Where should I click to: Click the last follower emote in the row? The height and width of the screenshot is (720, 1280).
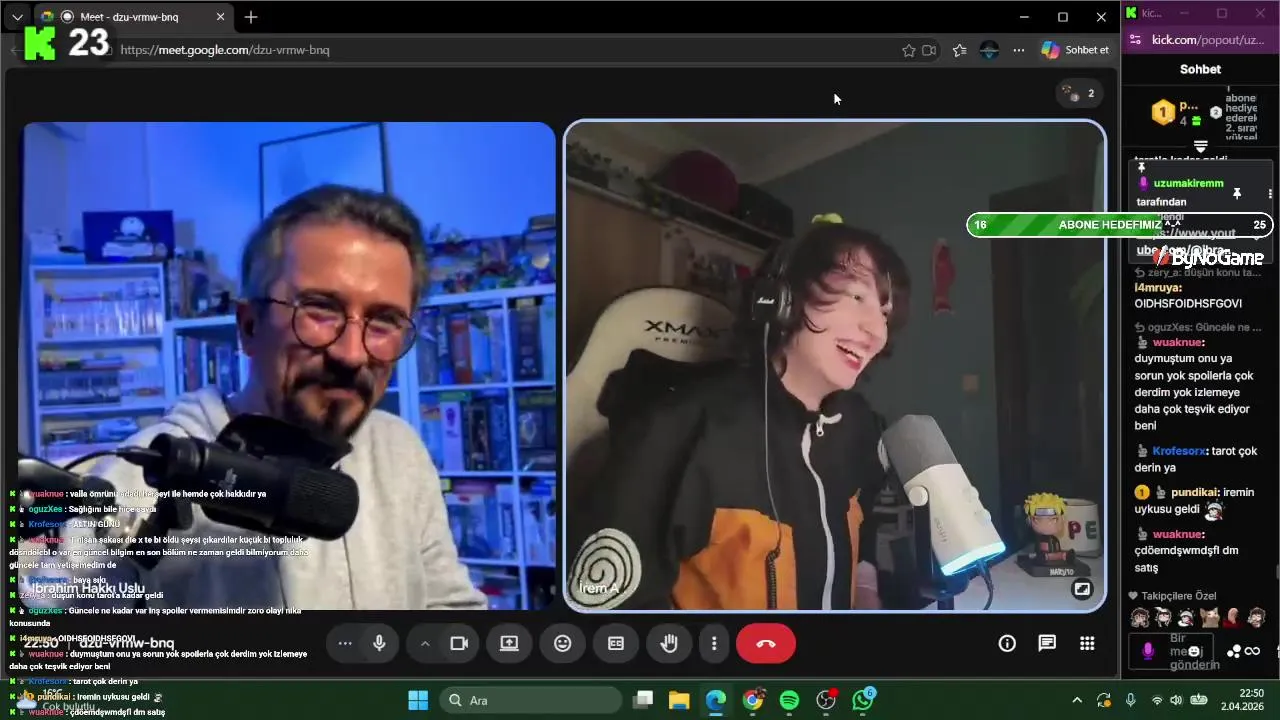click(1257, 617)
